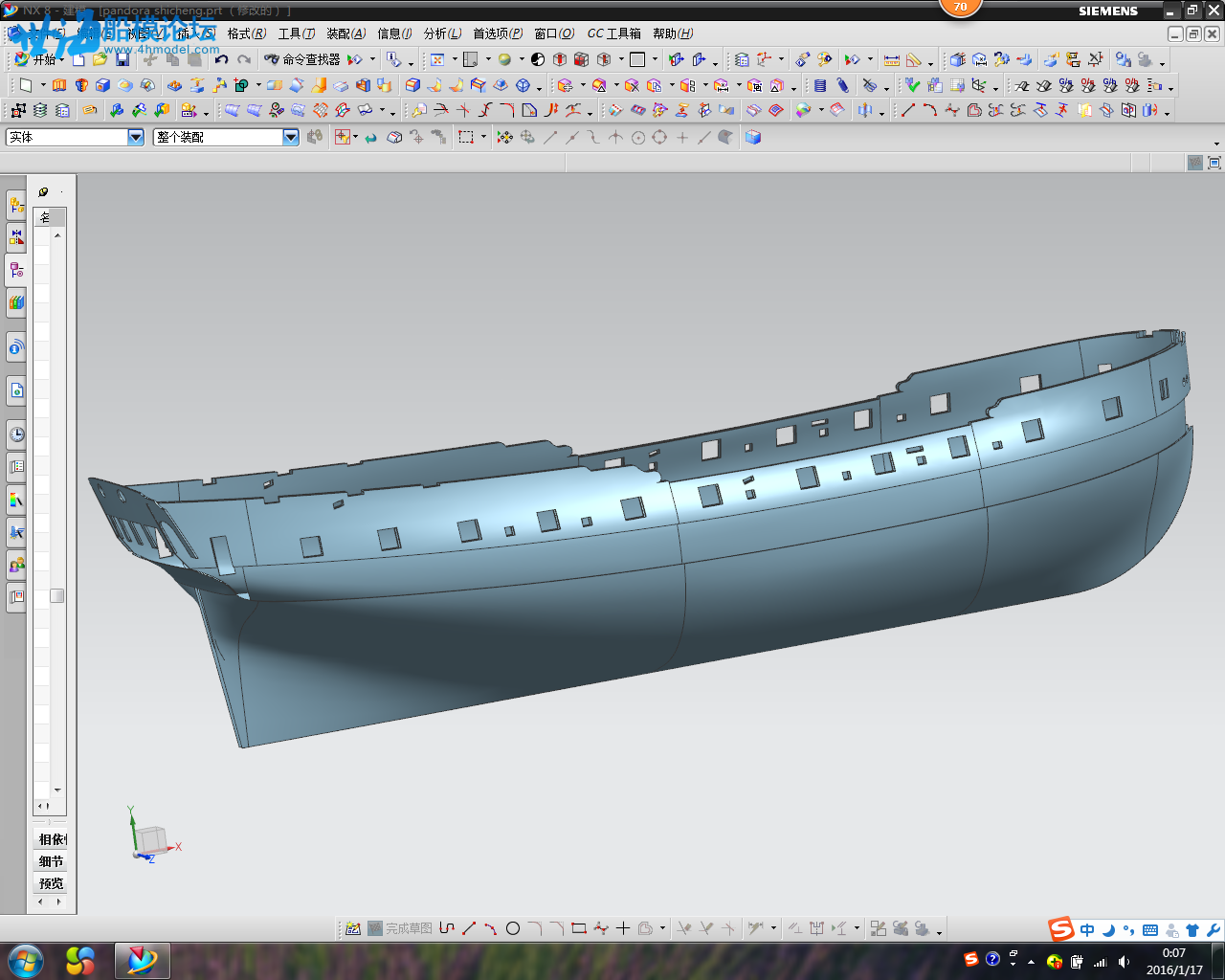Viewport: 1225px width, 980px height.
Task: Click the Through Curves surface icon
Action: [x=254, y=111]
